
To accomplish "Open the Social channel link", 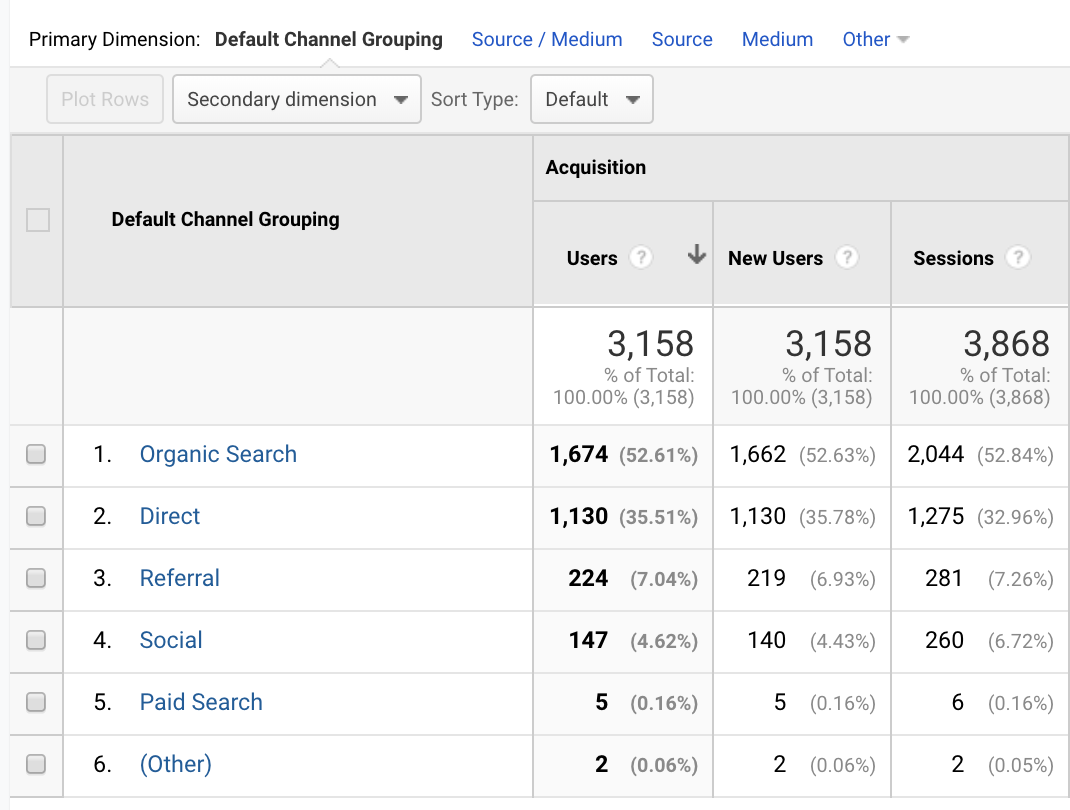I will tap(171, 640).
